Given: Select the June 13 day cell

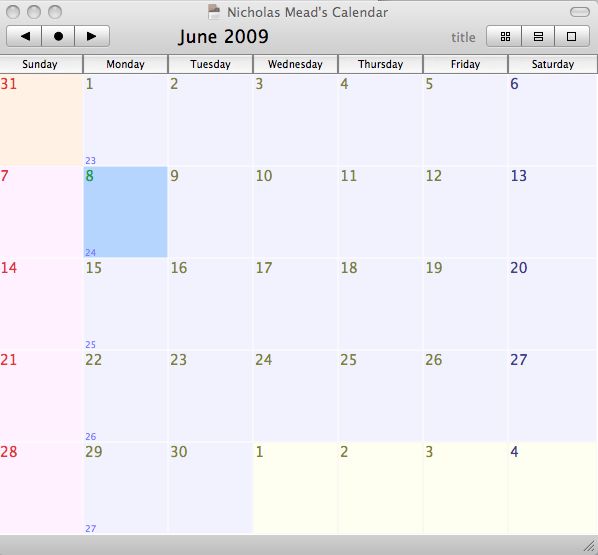Looking at the screenshot, I should click(x=553, y=212).
